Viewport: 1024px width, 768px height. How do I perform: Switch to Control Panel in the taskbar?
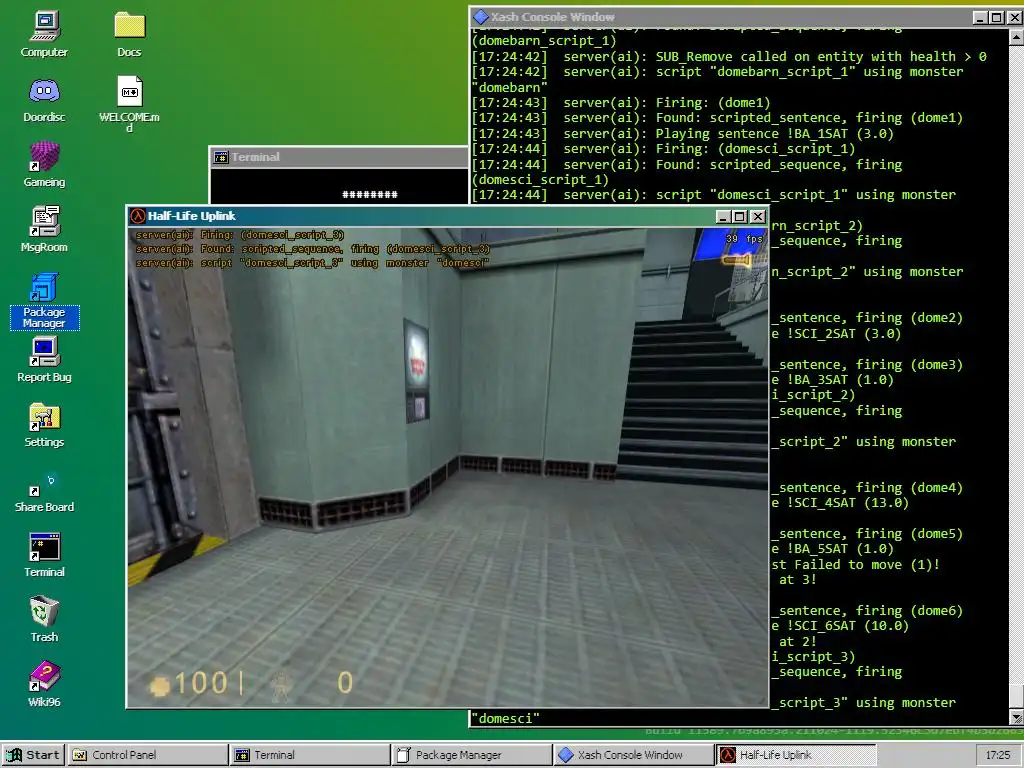(148, 755)
